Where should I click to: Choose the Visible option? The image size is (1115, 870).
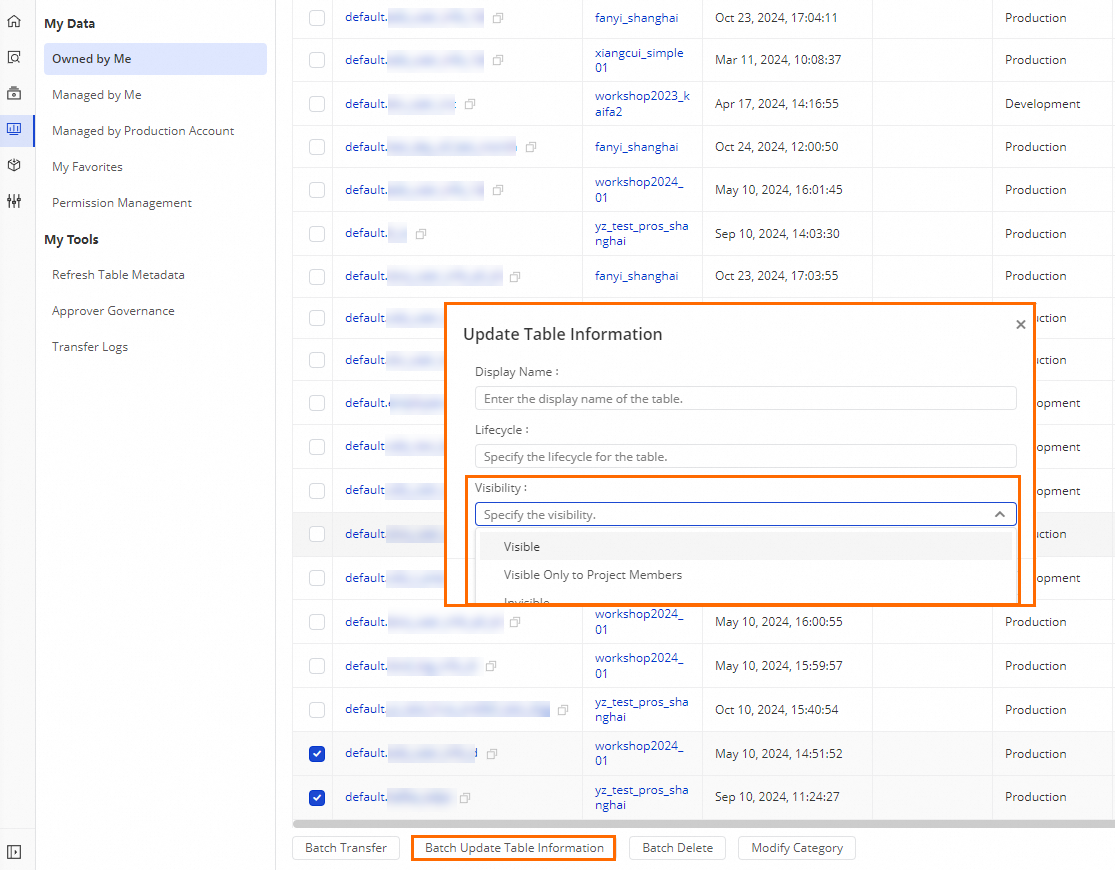tap(745, 546)
